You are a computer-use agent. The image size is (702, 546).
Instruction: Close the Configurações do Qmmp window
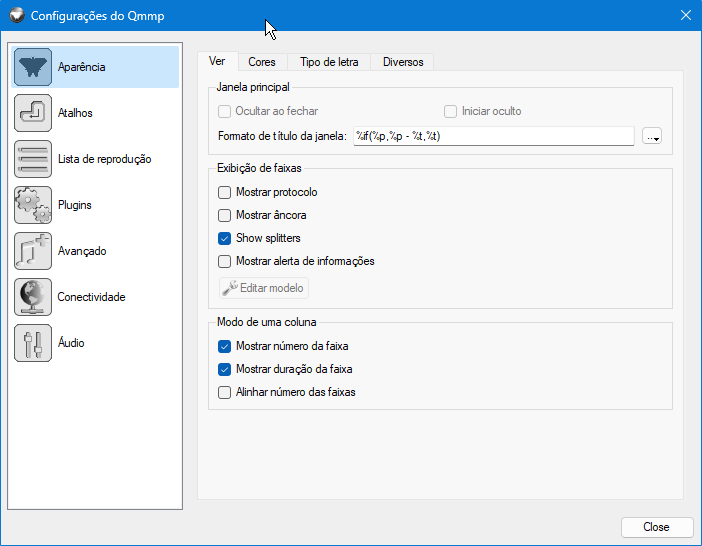pos(685,15)
